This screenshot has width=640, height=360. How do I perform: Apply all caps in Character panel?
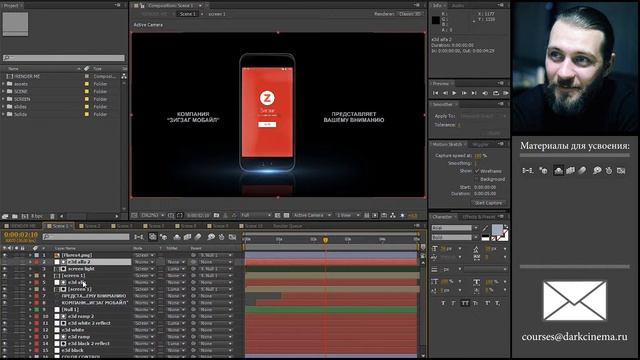click(465, 303)
